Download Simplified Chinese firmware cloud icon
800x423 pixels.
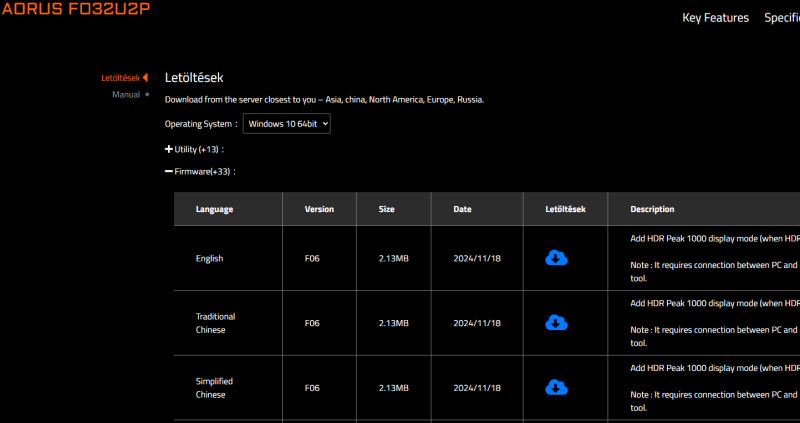click(x=556, y=388)
